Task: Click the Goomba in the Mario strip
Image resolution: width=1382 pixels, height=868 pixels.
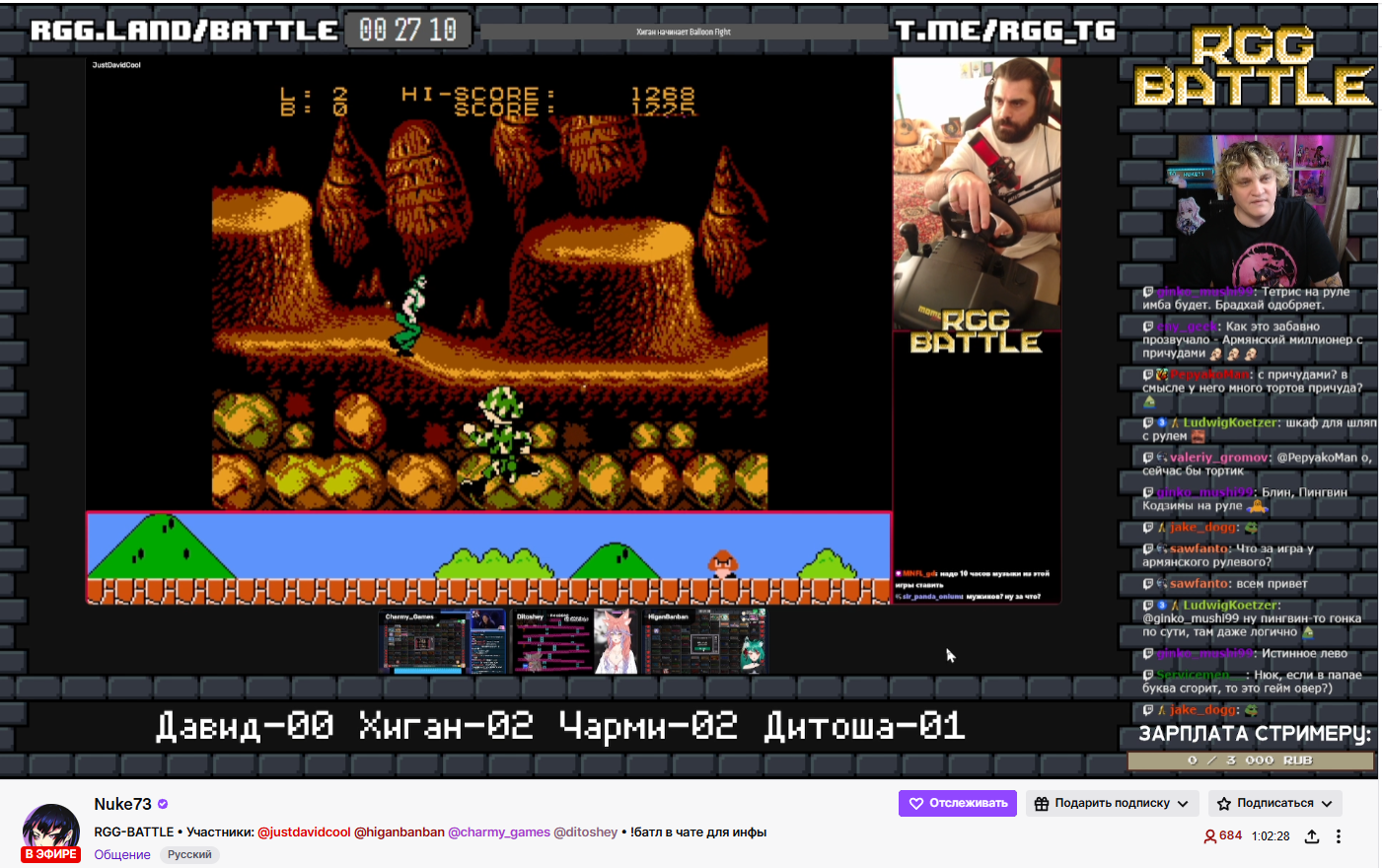Action: [723, 564]
